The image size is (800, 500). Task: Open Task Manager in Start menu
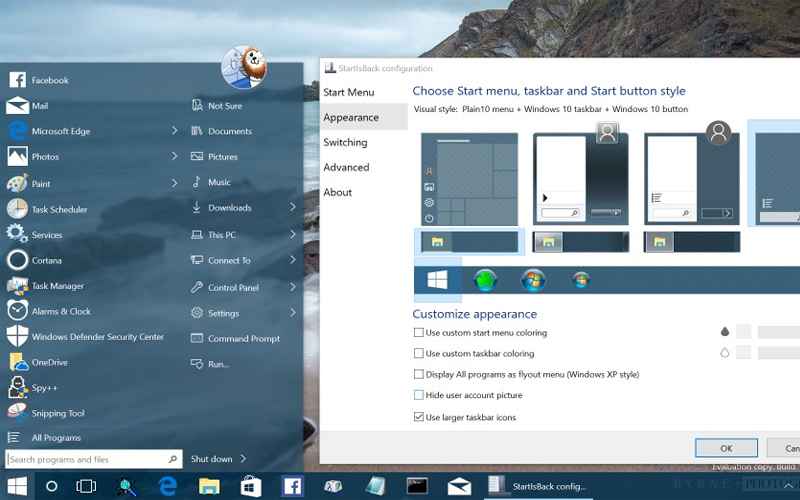(x=46, y=286)
